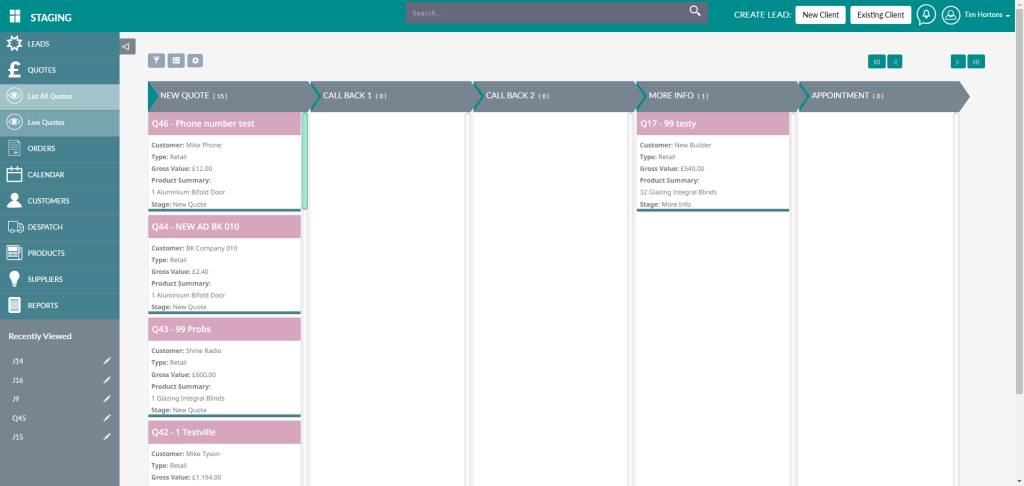Click the New Quote column scrollbar
Screen dimensions: 1024x486
[x=304, y=160]
